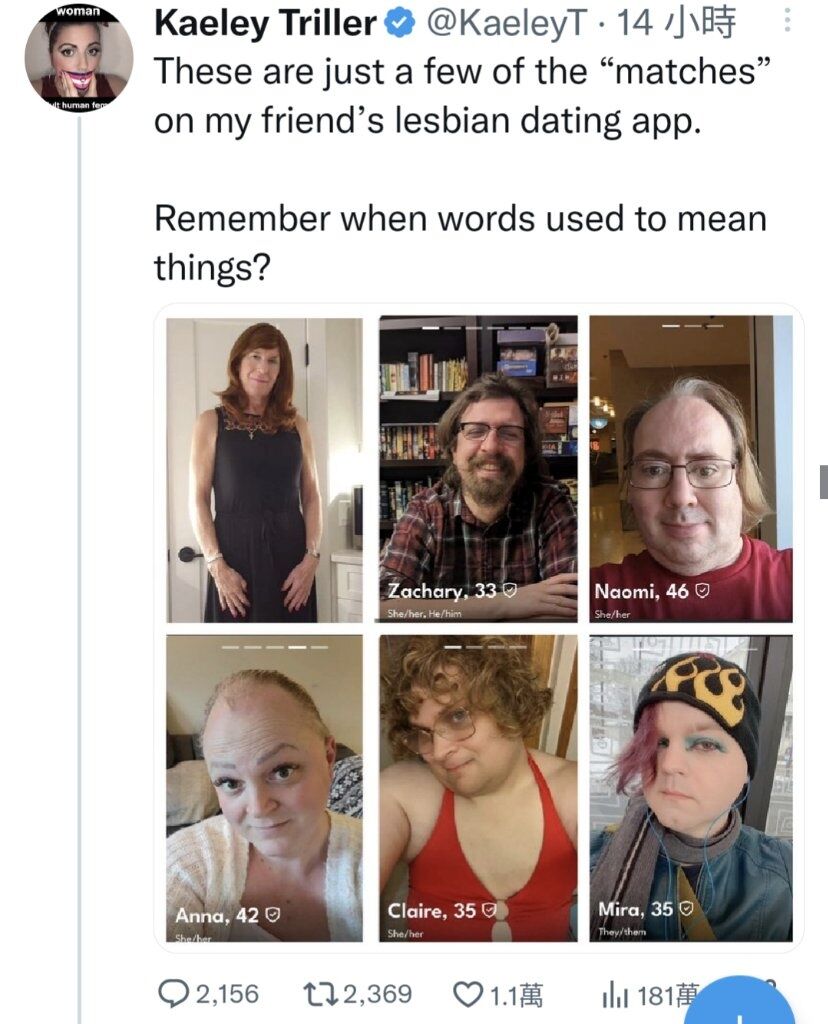Click the verified shield next to Naomi, 46

[x=701, y=591]
